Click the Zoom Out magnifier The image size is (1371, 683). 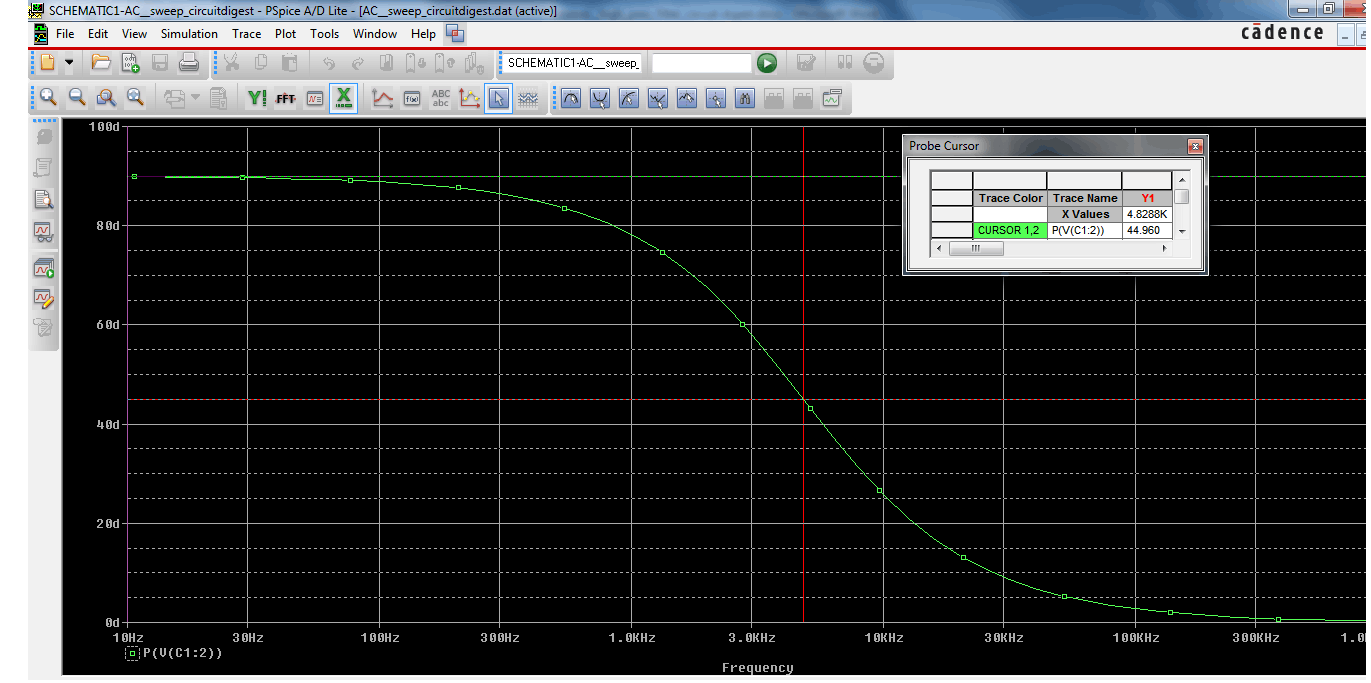pos(77,98)
